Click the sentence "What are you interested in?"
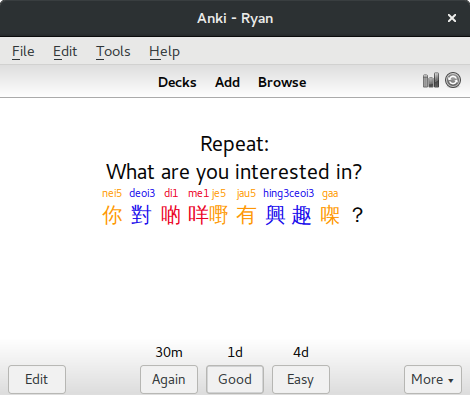This screenshot has width=470, height=395. tap(234, 172)
